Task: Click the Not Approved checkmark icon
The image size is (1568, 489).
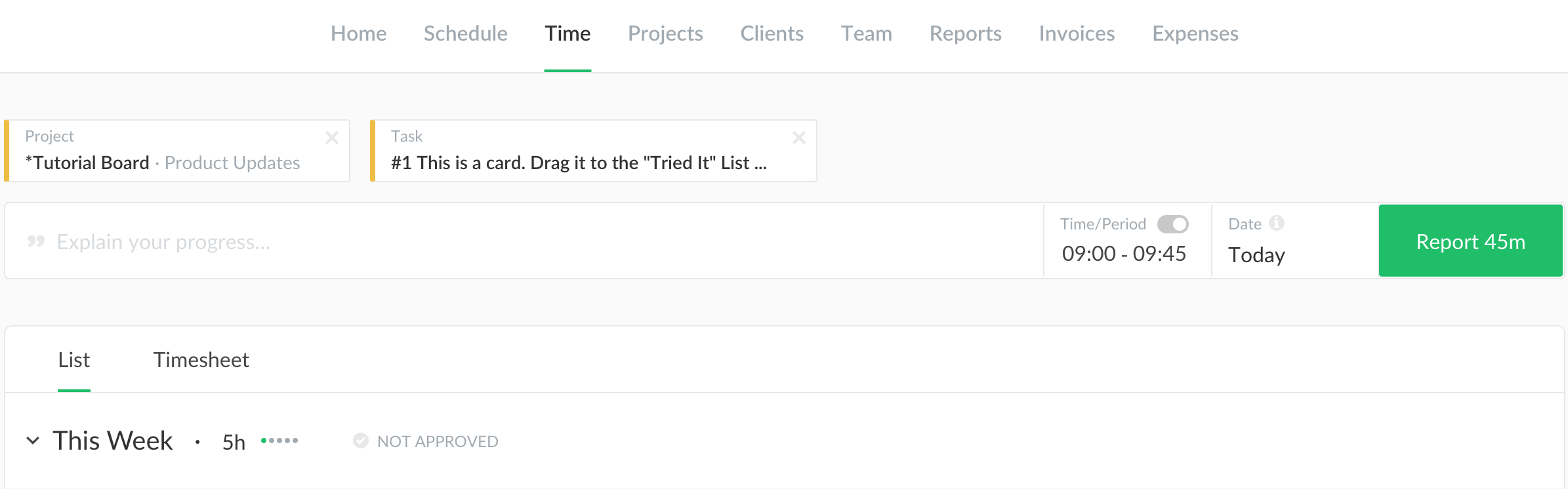Action: tap(361, 441)
